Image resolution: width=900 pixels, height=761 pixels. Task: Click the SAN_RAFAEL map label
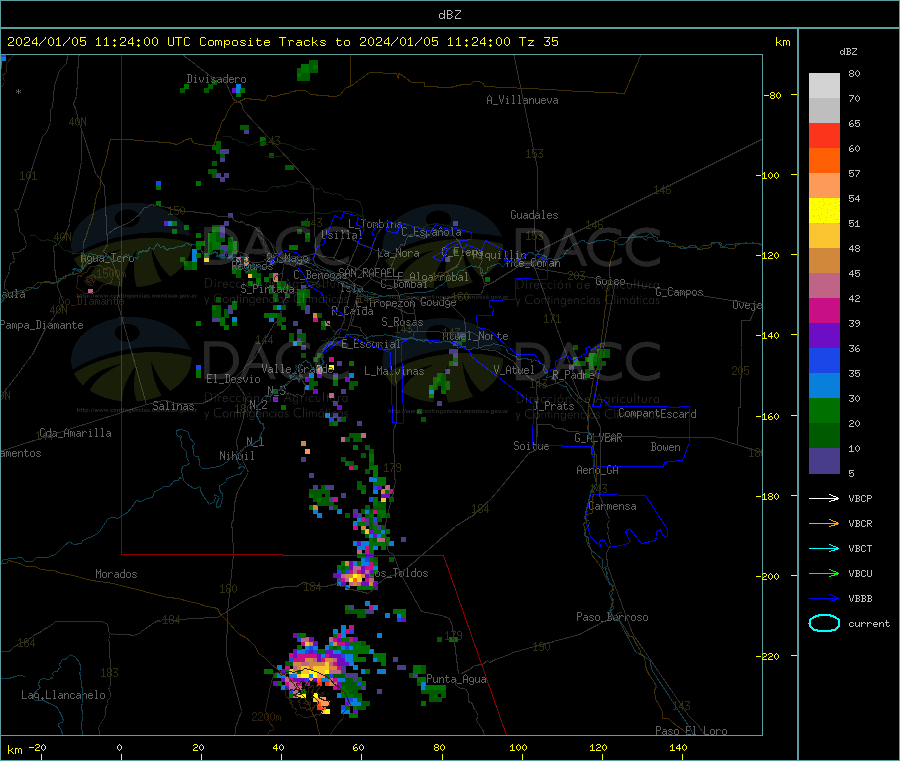(367, 272)
